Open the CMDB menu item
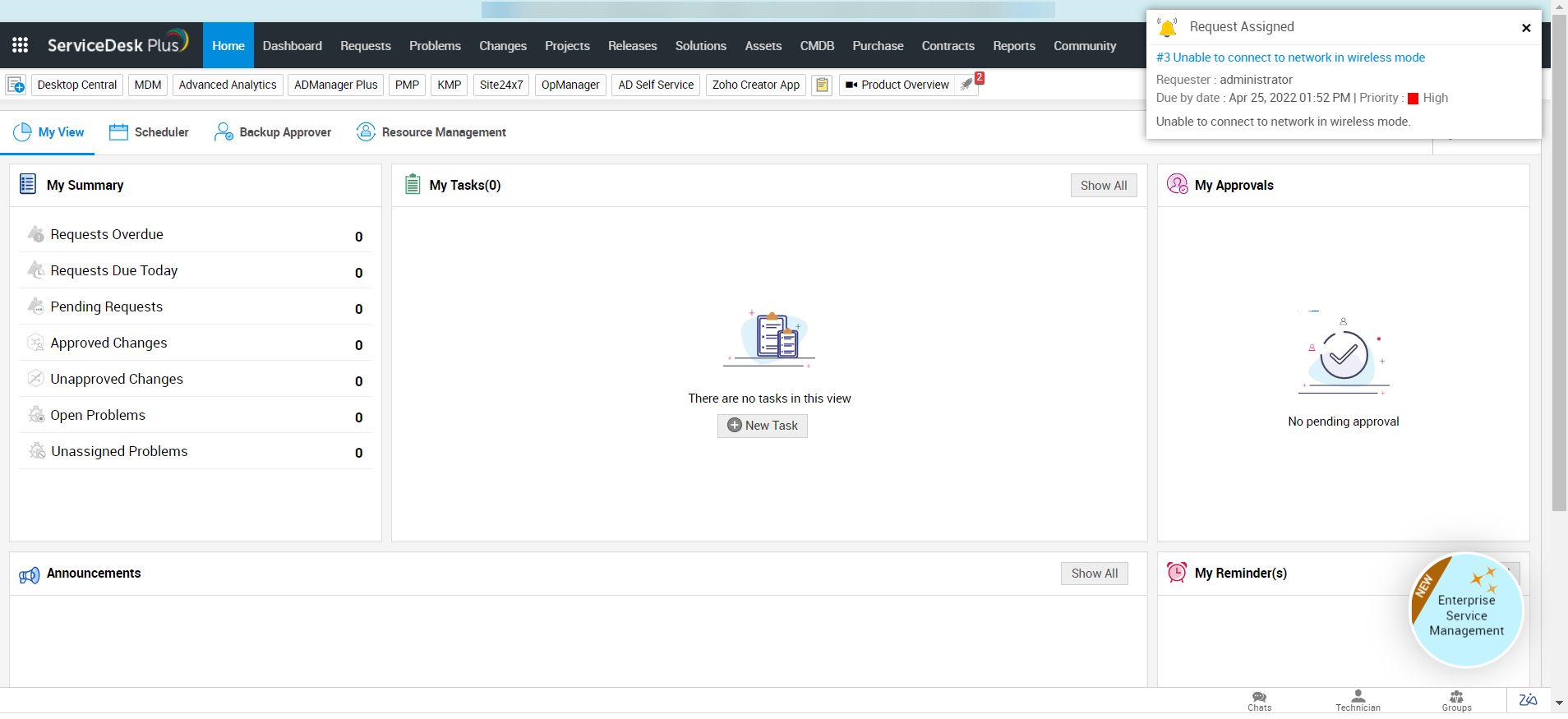1568x719 pixels. (817, 45)
